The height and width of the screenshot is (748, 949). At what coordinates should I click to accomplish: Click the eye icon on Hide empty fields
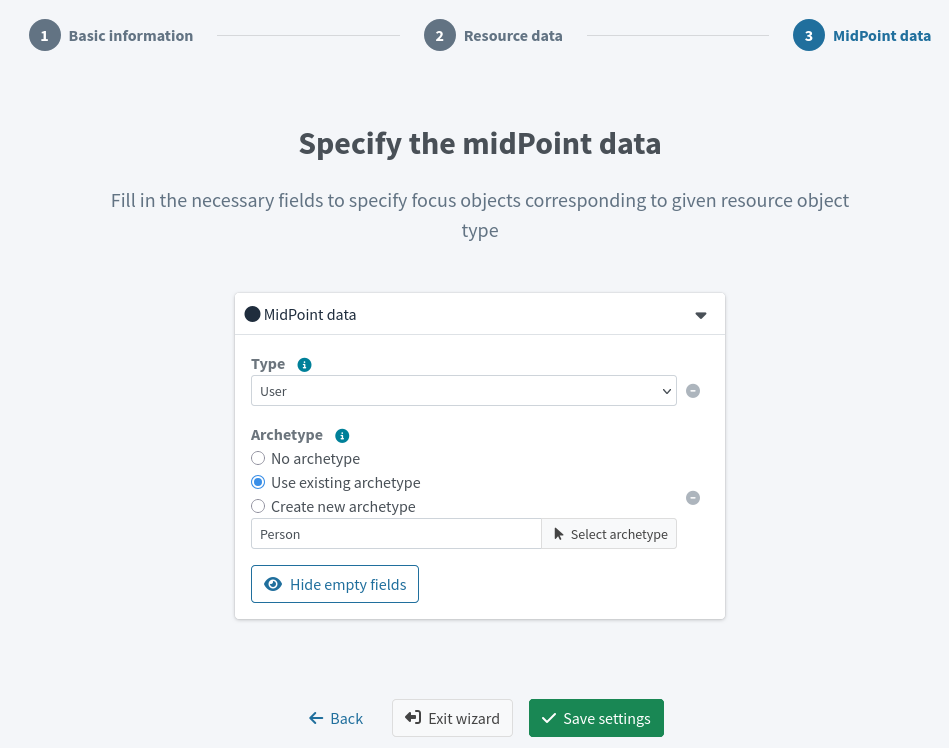(x=273, y=584)
